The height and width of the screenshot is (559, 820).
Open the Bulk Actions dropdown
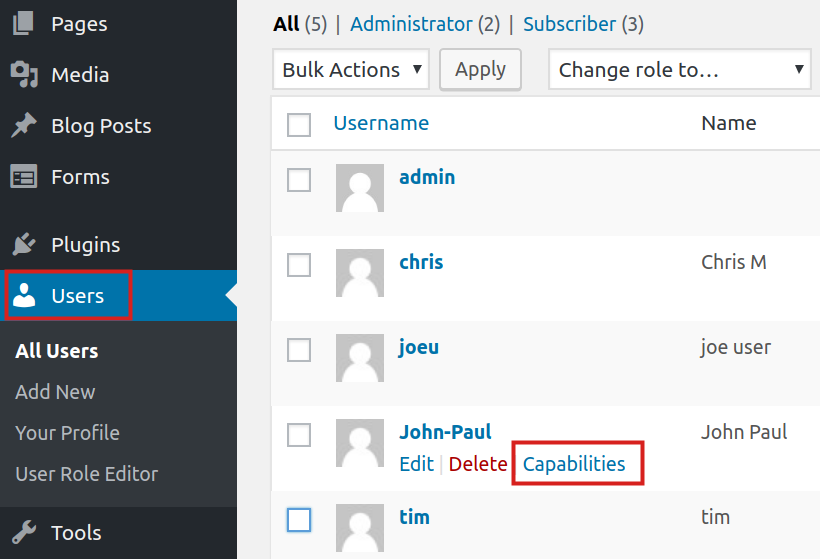click(350, 70)
